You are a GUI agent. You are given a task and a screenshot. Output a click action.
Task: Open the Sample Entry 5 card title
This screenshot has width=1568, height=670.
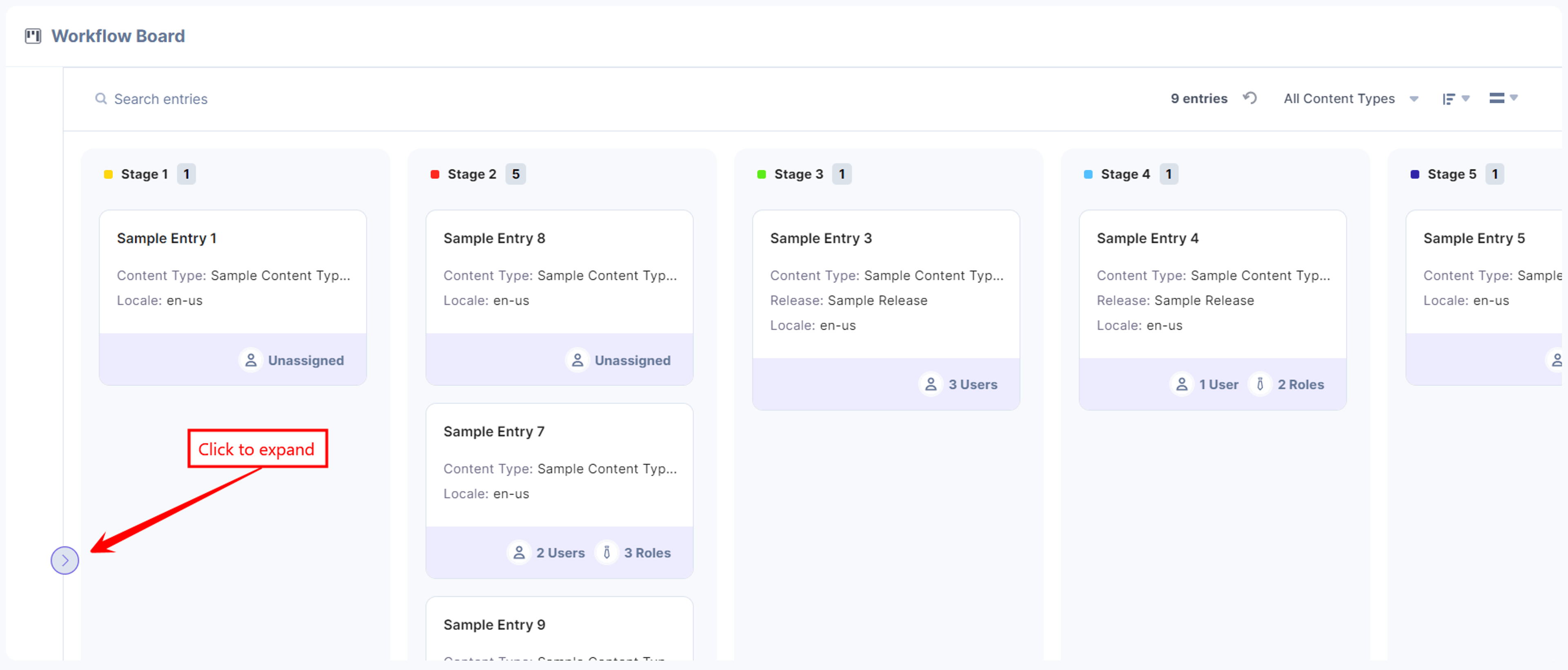coord(1474,238)
